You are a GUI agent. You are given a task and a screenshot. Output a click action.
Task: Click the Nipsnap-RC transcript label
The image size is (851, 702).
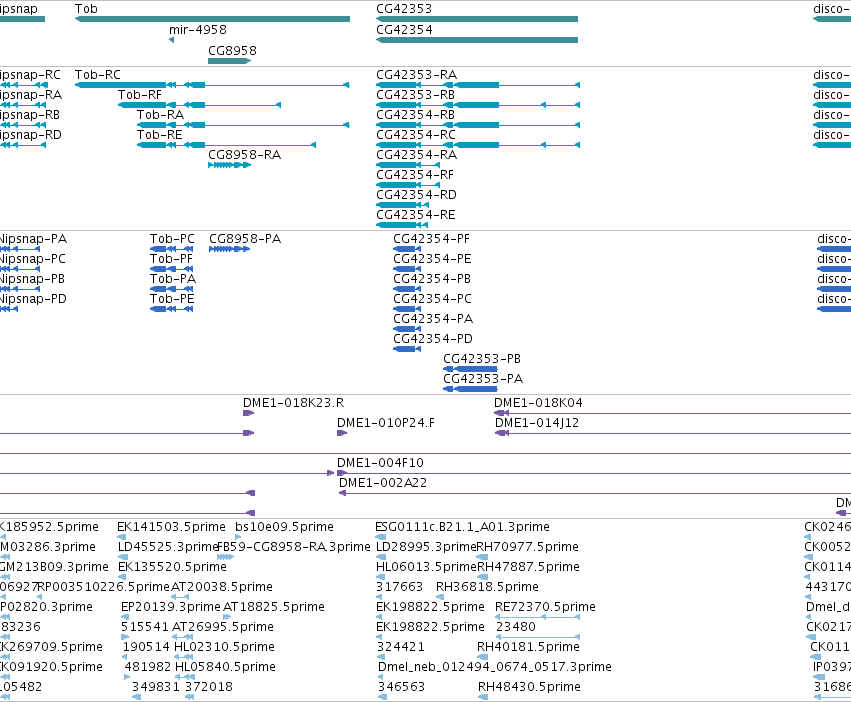[x=30, y=75]
